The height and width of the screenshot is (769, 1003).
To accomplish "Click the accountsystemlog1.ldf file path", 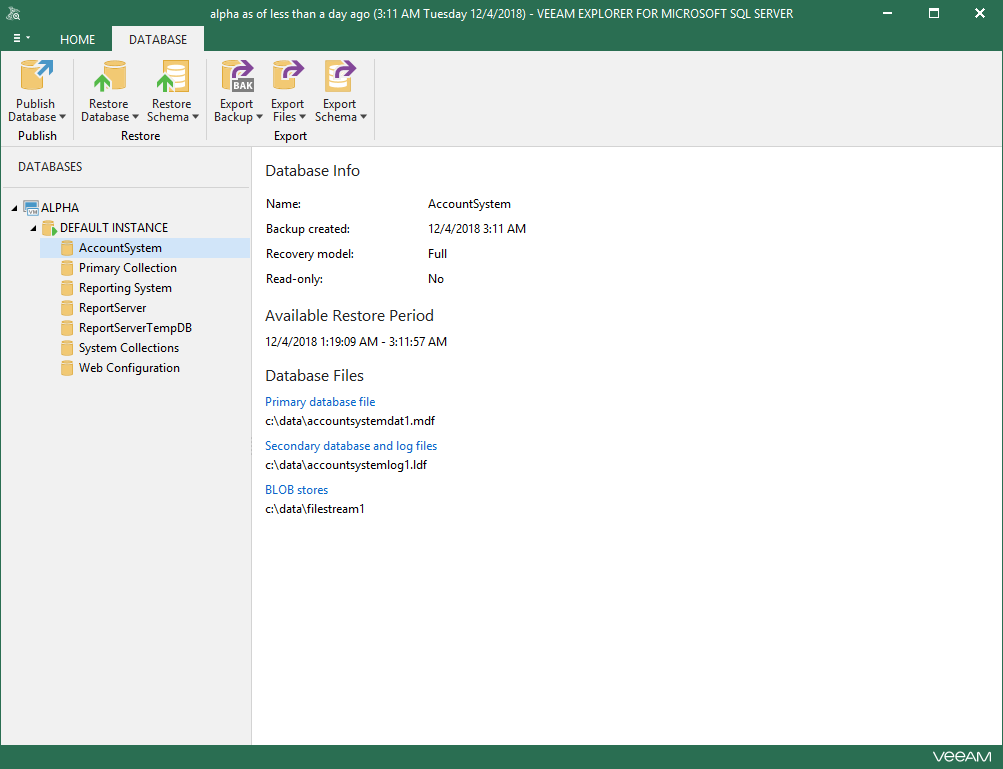I will pyautogui.click(x=346, y=465).
